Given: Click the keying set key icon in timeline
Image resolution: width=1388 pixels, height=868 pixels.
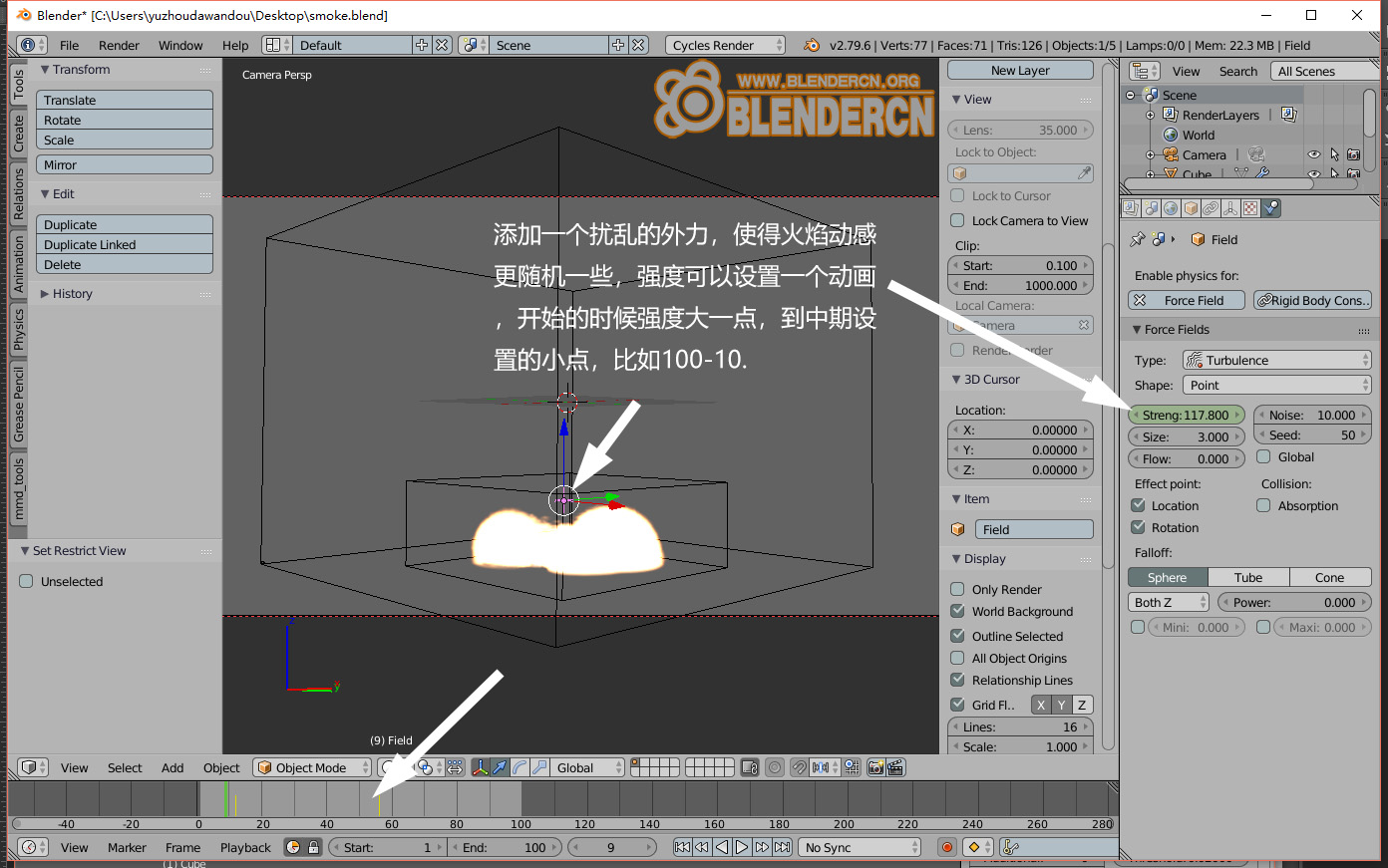Looking at the screenshot, I should pyautogui.click(x=1010, y=847).
